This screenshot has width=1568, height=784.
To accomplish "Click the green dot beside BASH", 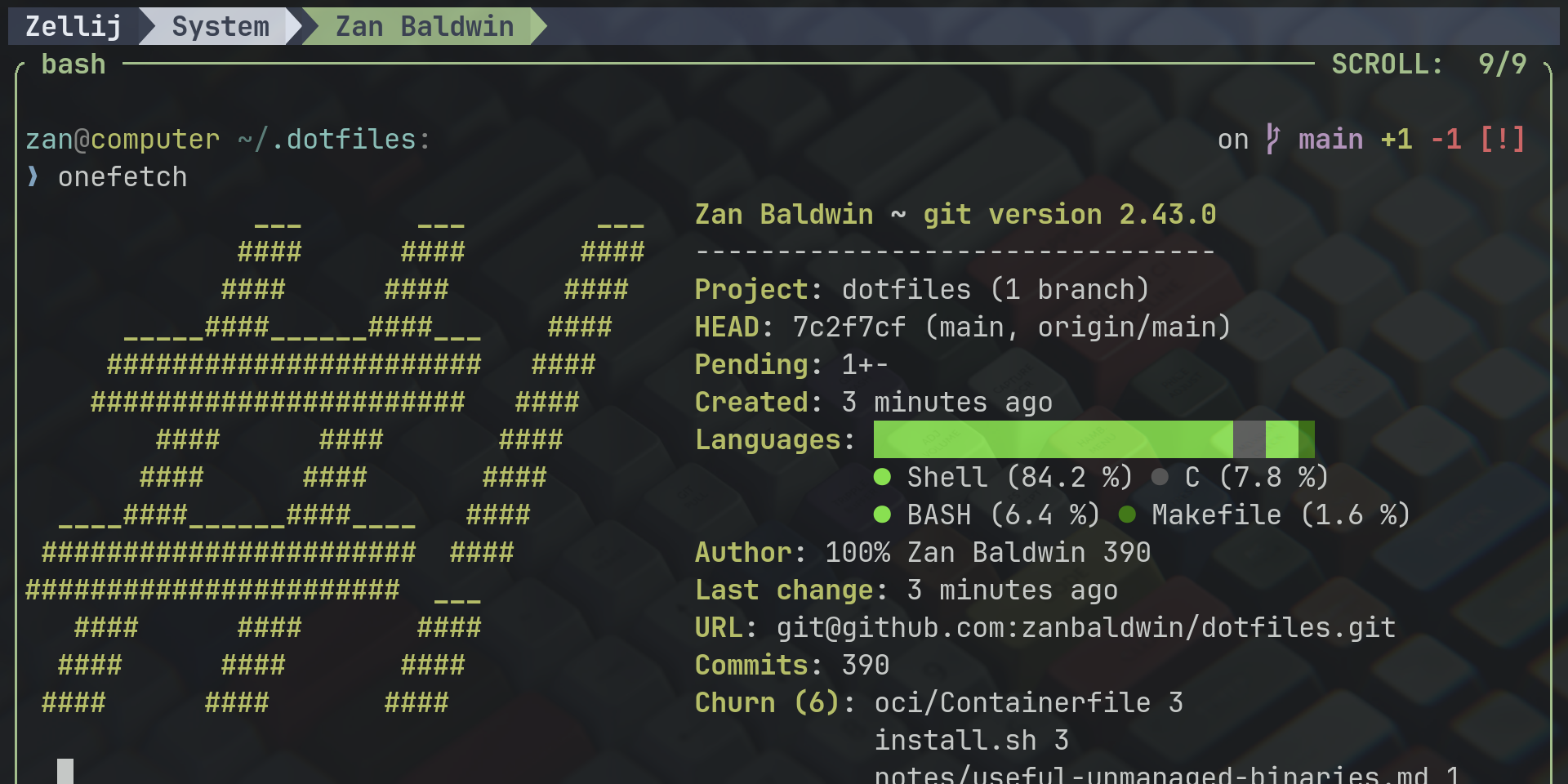I will (882, 514).
